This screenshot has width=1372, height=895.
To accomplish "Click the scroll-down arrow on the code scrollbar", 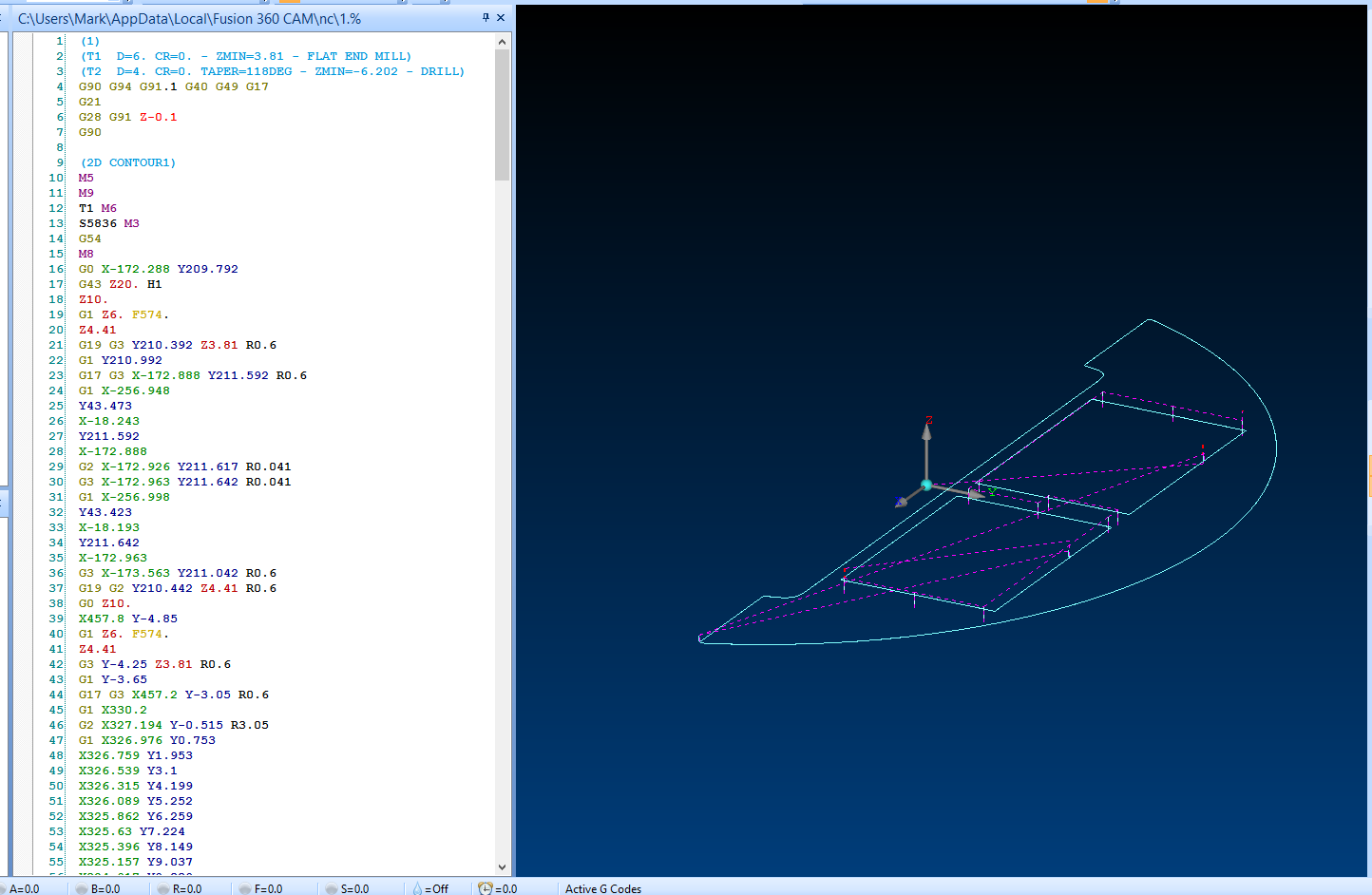I will pos(502,866).
